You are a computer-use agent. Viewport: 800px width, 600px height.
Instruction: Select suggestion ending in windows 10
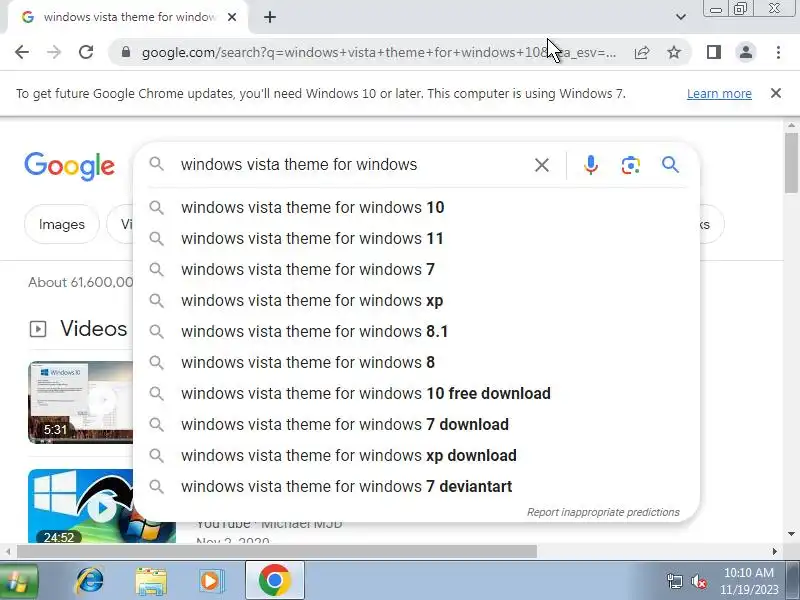tap(417, 208)
